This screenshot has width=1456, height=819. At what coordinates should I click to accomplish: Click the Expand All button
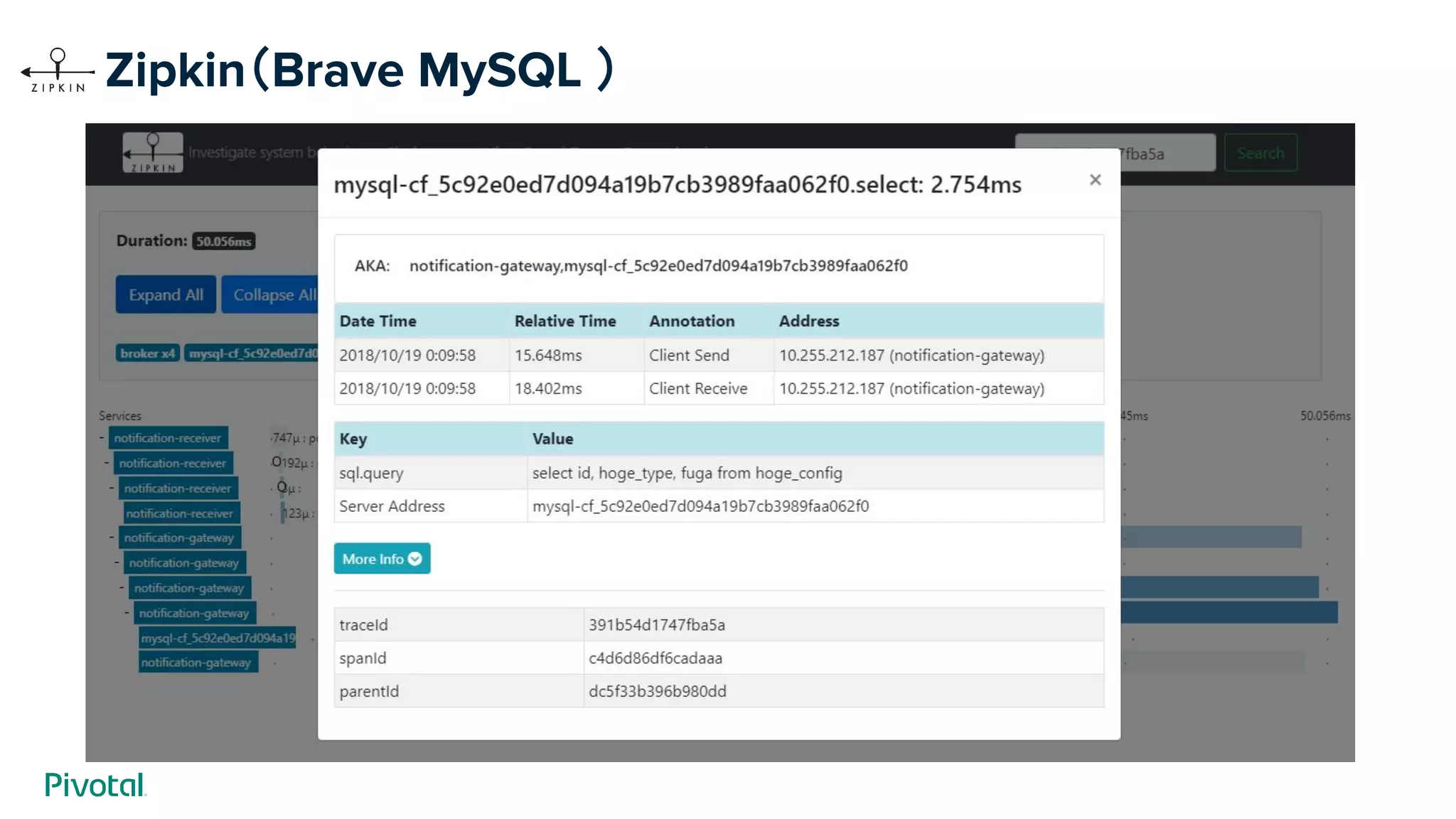pyautogui.click(x=166, y=294)
